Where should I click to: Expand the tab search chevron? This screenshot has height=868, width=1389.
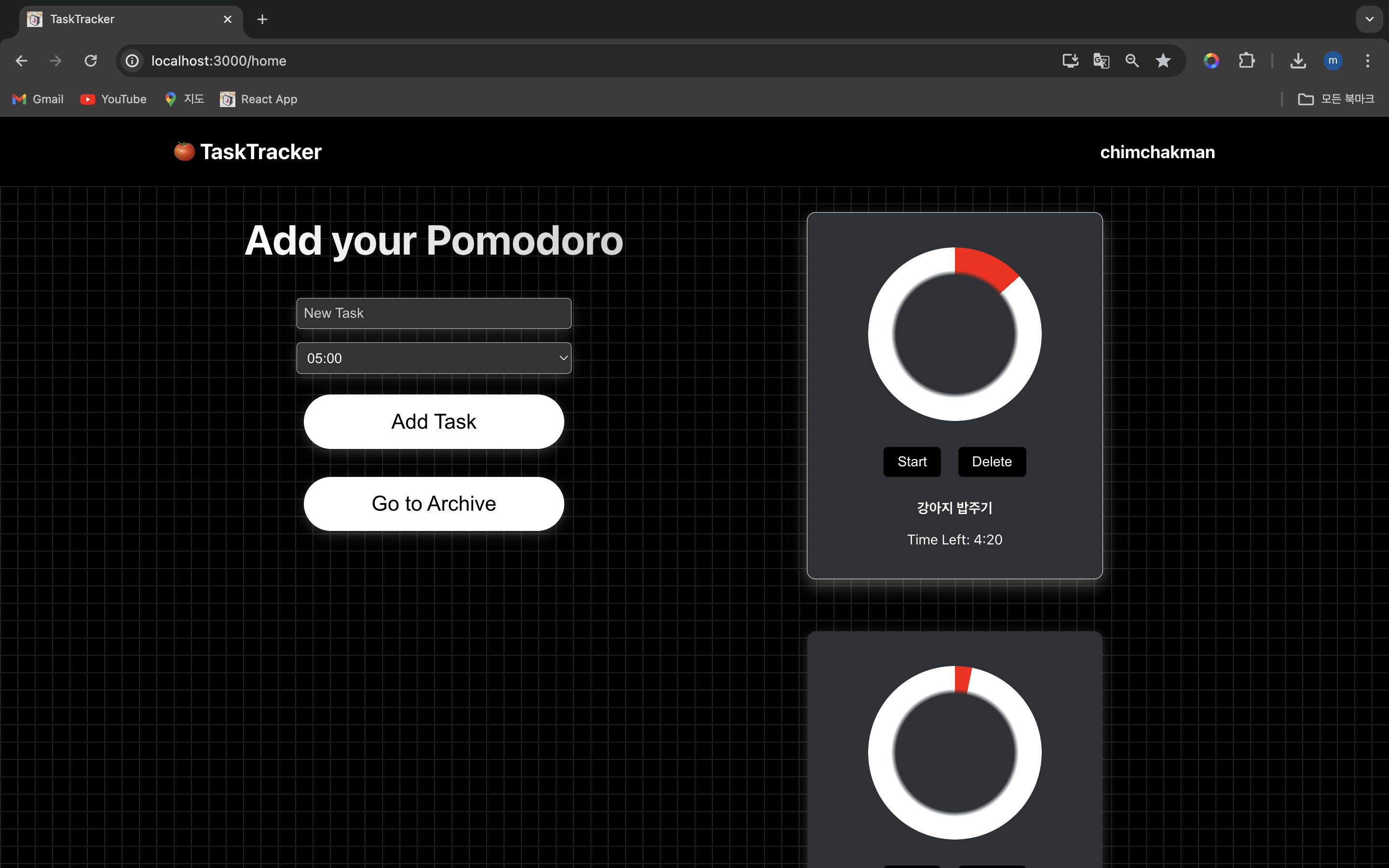(1370, 19)
